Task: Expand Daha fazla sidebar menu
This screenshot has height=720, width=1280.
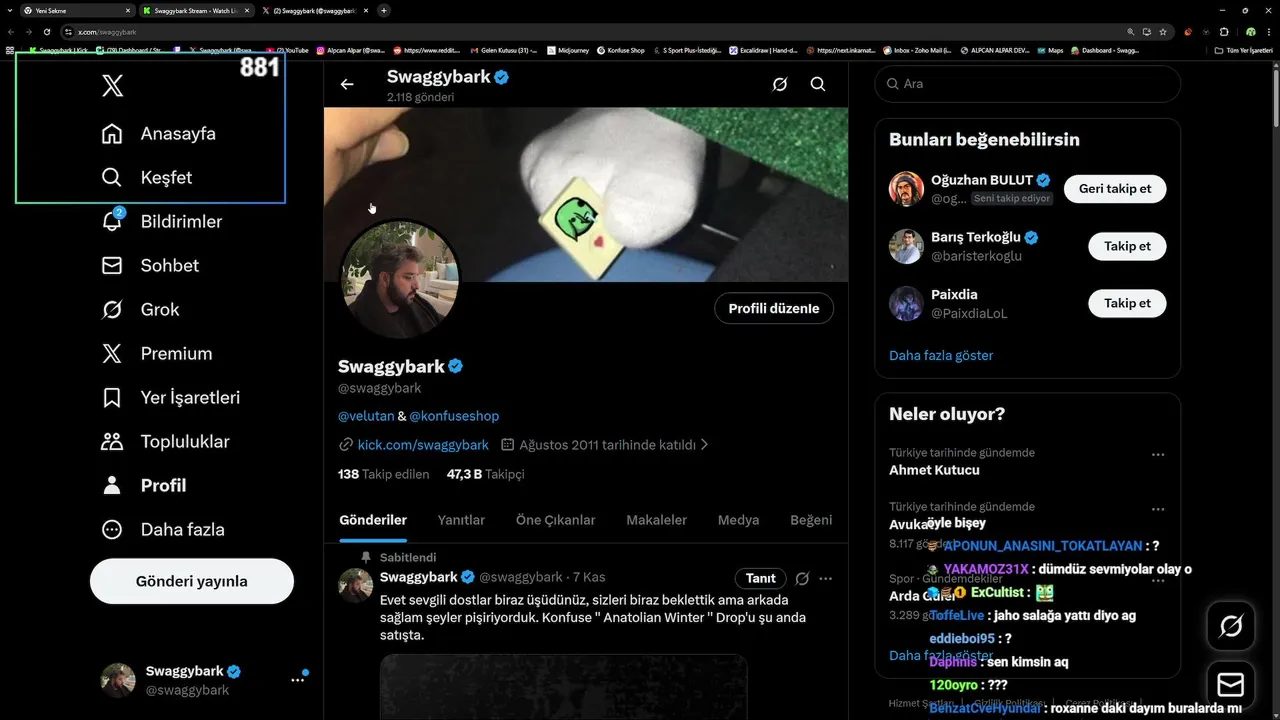Action: [163, 529]
